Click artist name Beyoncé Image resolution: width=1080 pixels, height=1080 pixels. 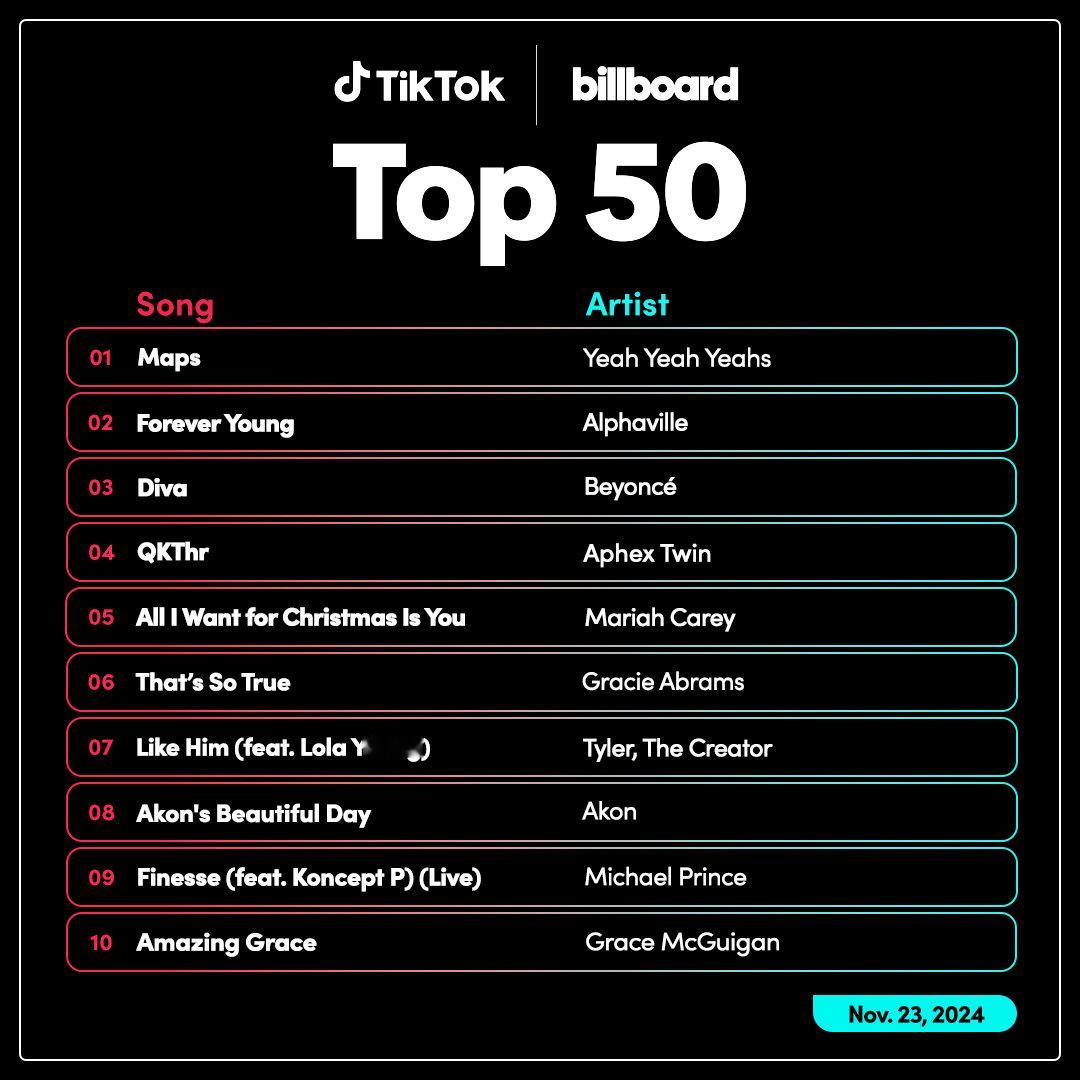click(x=630, y=487)
